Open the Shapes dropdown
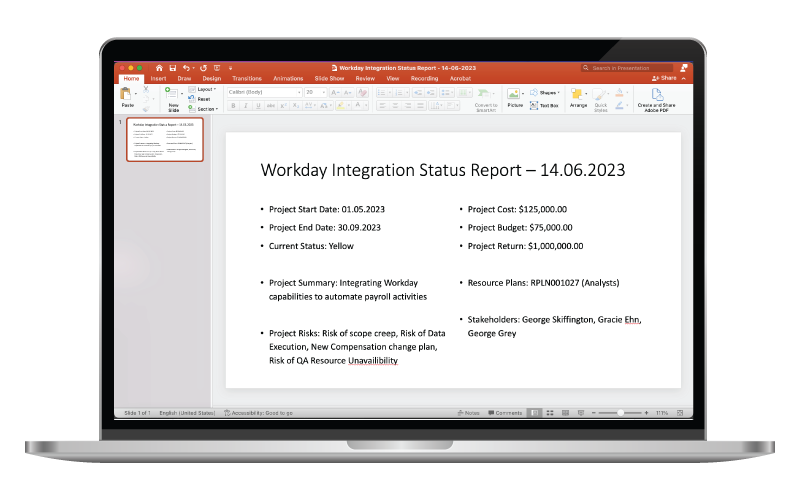This screenshot has height=500, width=800. coord(549,91)
